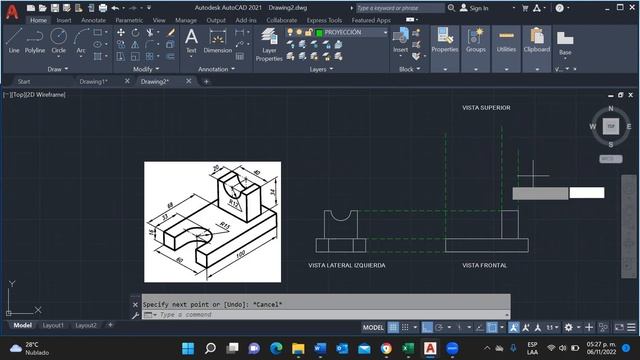The image size is (640, 360).
Task: Add new drawing tab with plus
Action: [206, 82]
